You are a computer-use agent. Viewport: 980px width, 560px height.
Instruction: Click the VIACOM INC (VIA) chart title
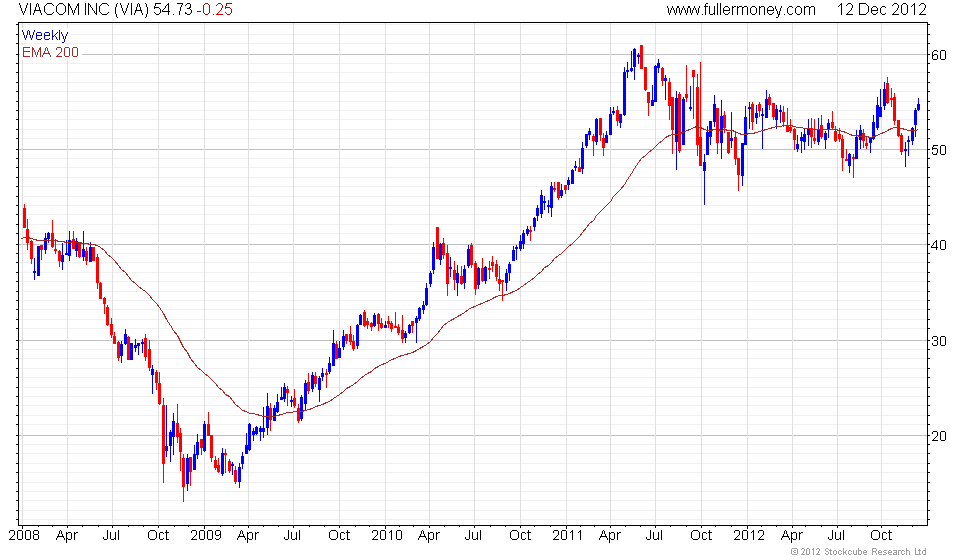[84, 9]
